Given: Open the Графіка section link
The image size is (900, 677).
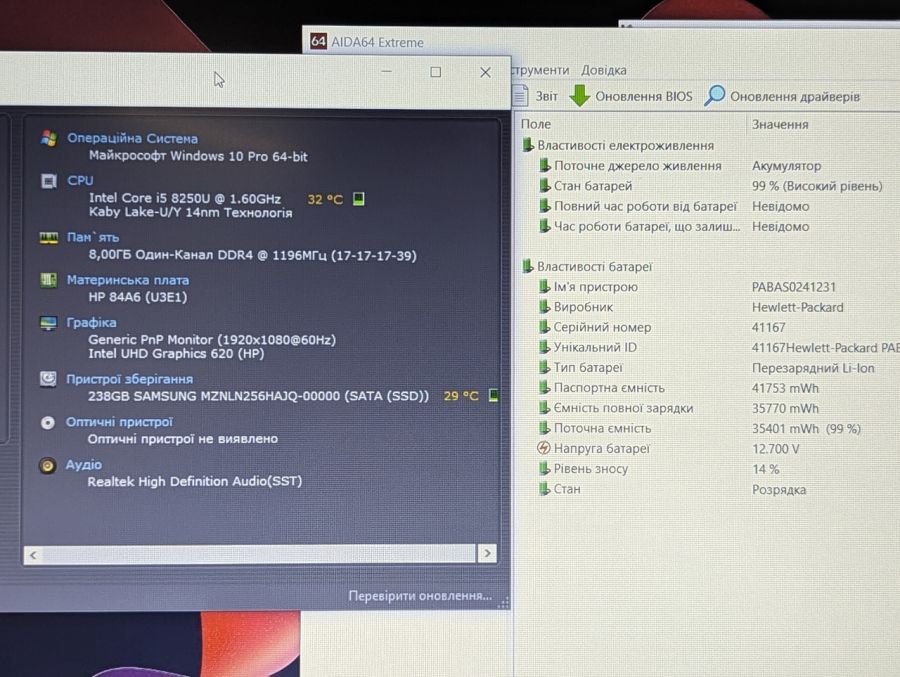Looking at the screenshot, I should pyautogui.click(x=91, y=322).
